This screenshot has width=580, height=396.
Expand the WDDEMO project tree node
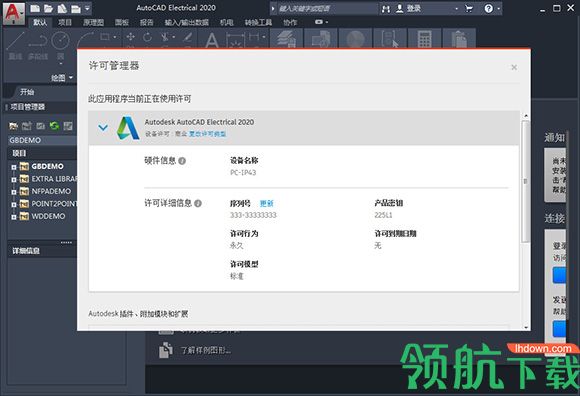[x=14, y=217]
